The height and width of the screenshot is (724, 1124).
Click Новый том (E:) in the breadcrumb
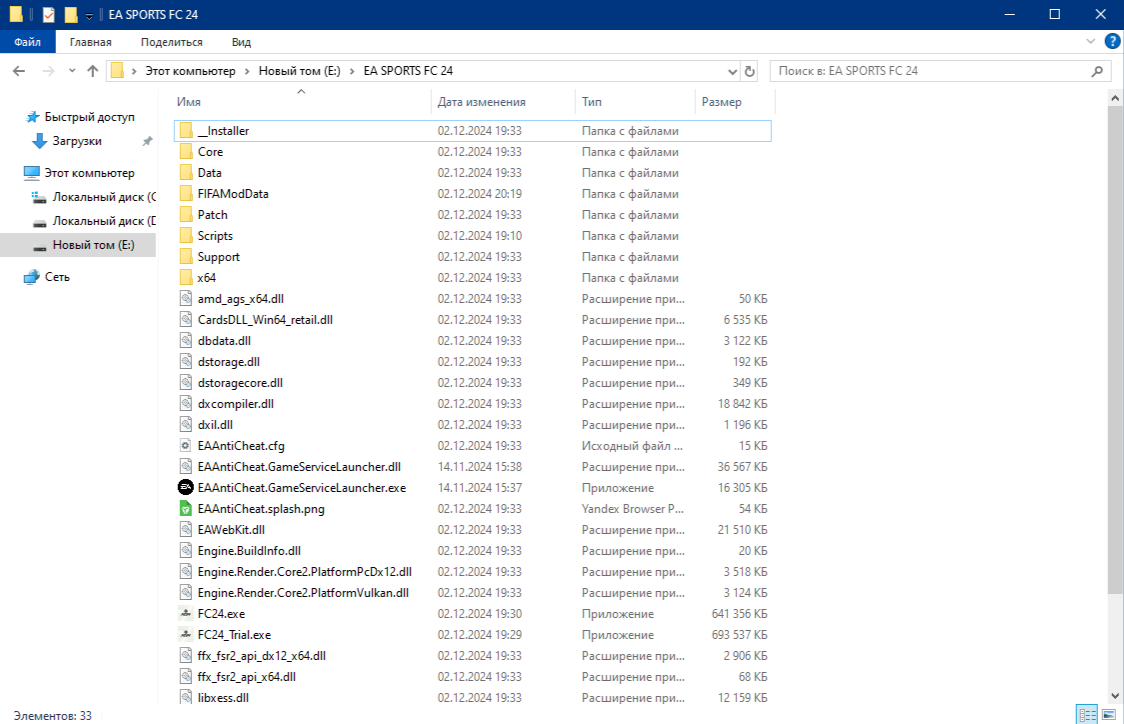click(x=299, y=72)
